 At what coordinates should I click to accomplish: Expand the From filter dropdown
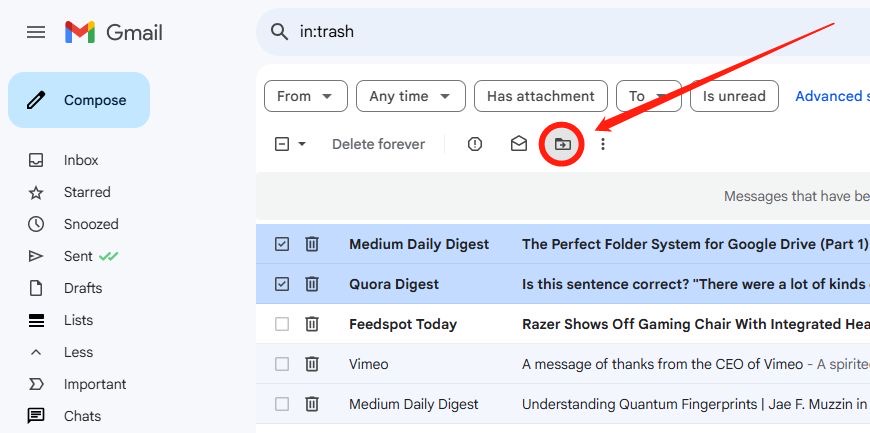pyautogui.click(x=306, y=96)
